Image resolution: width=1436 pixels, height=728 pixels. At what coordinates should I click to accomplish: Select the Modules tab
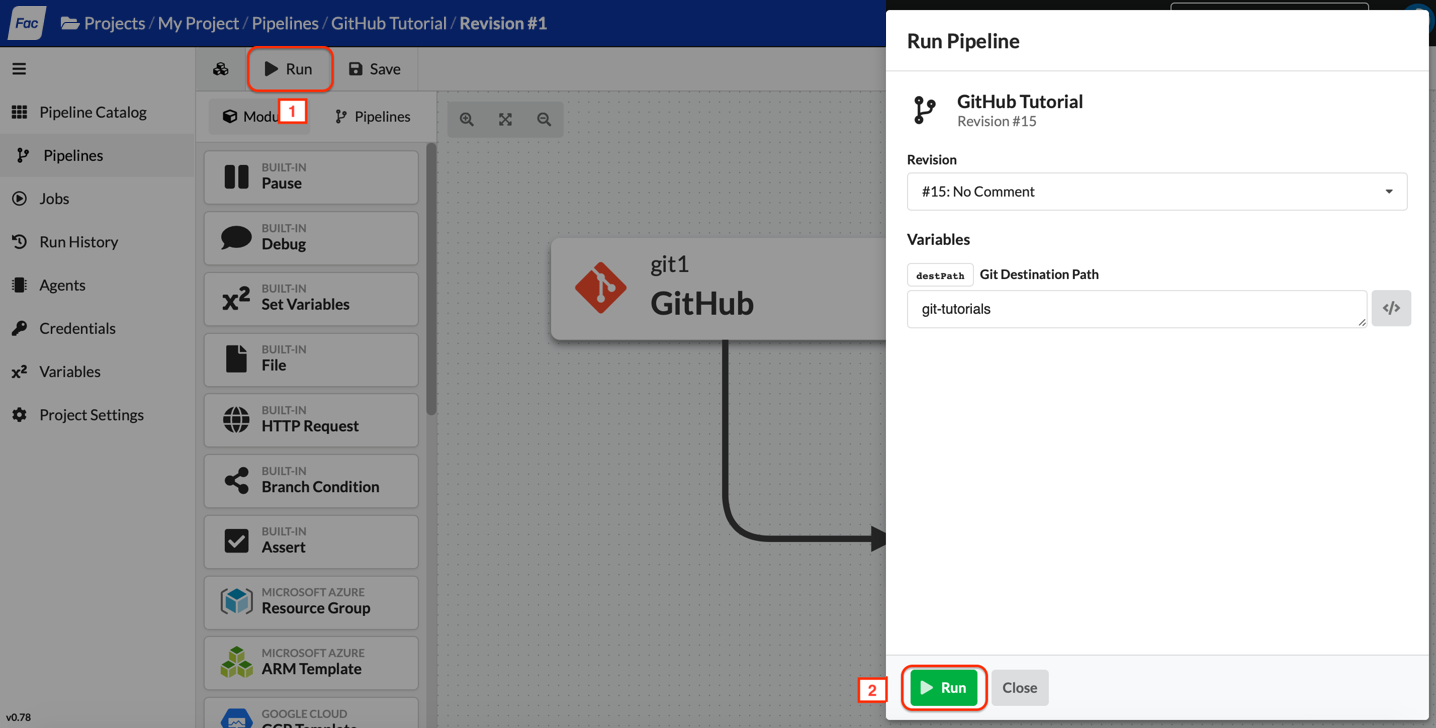(250, 117)
